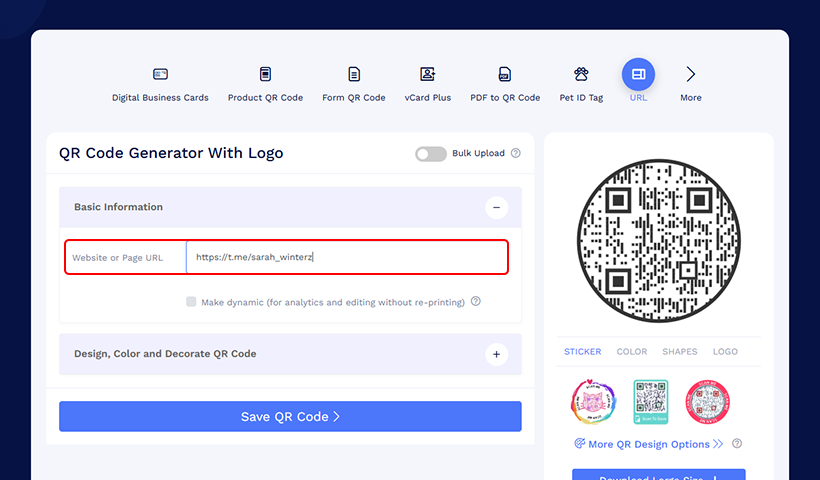The height and width of the screenshot is (480, 820).
Task: Click the QR Code Generator With Logo heading
Action: [x=171, y=153]
